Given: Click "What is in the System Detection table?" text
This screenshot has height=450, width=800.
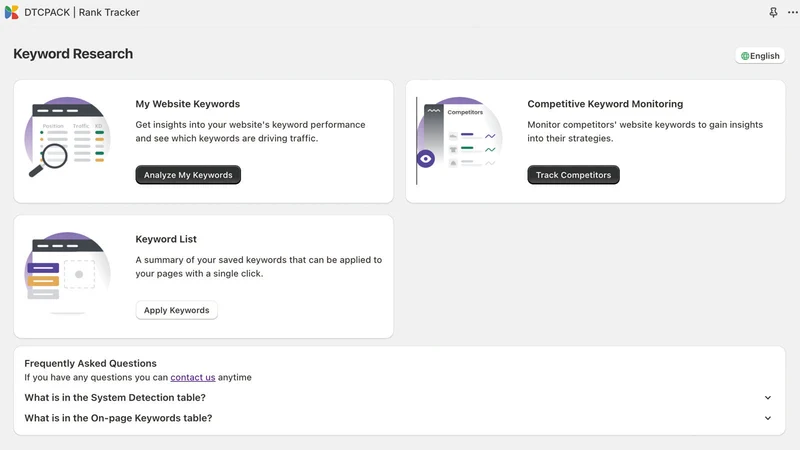Looking at the screenshot, I should pyautogui.click(x=115, y=397).
